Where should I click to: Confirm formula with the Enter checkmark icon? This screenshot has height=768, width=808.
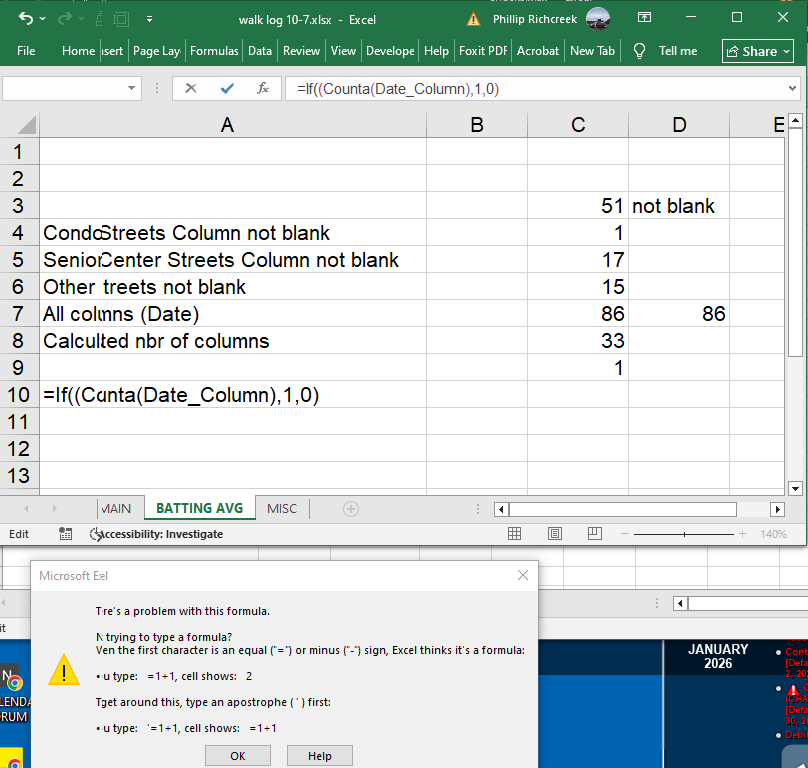[x=227, y=89]
